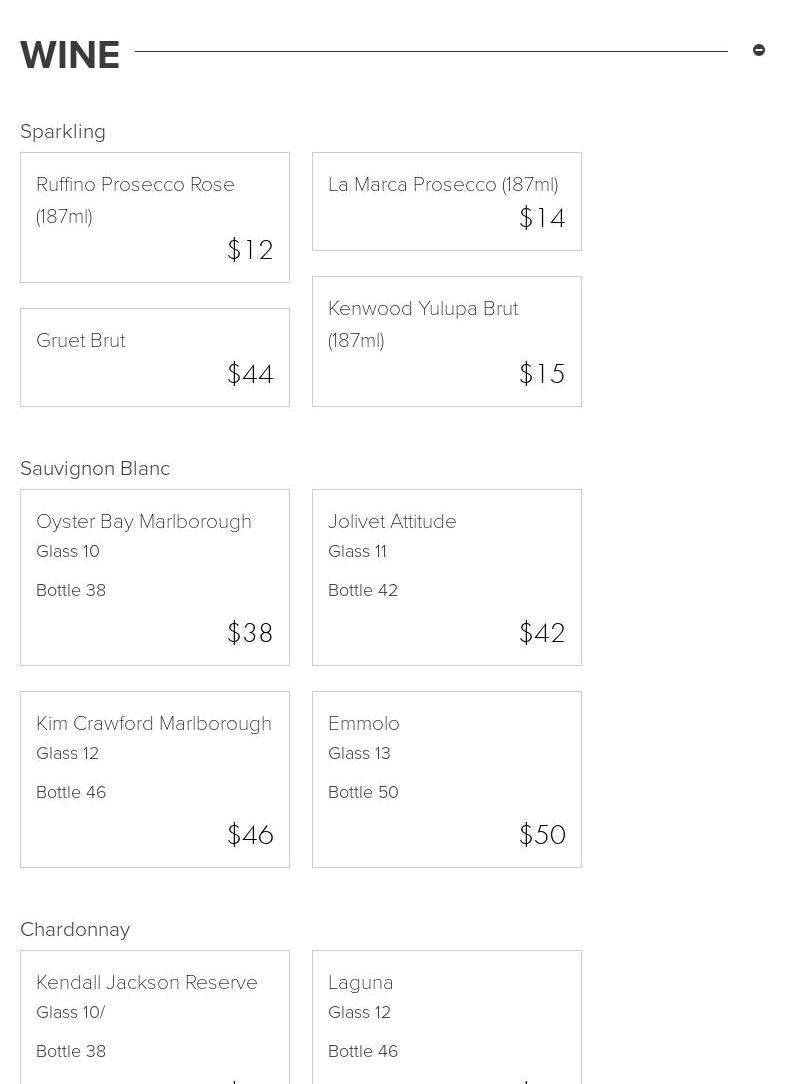Image resolution: width=785 pixels, height=1084 pixels.
Task: Open the Ruffino Prosecco Rose item
Action: (x=135, y=185)
